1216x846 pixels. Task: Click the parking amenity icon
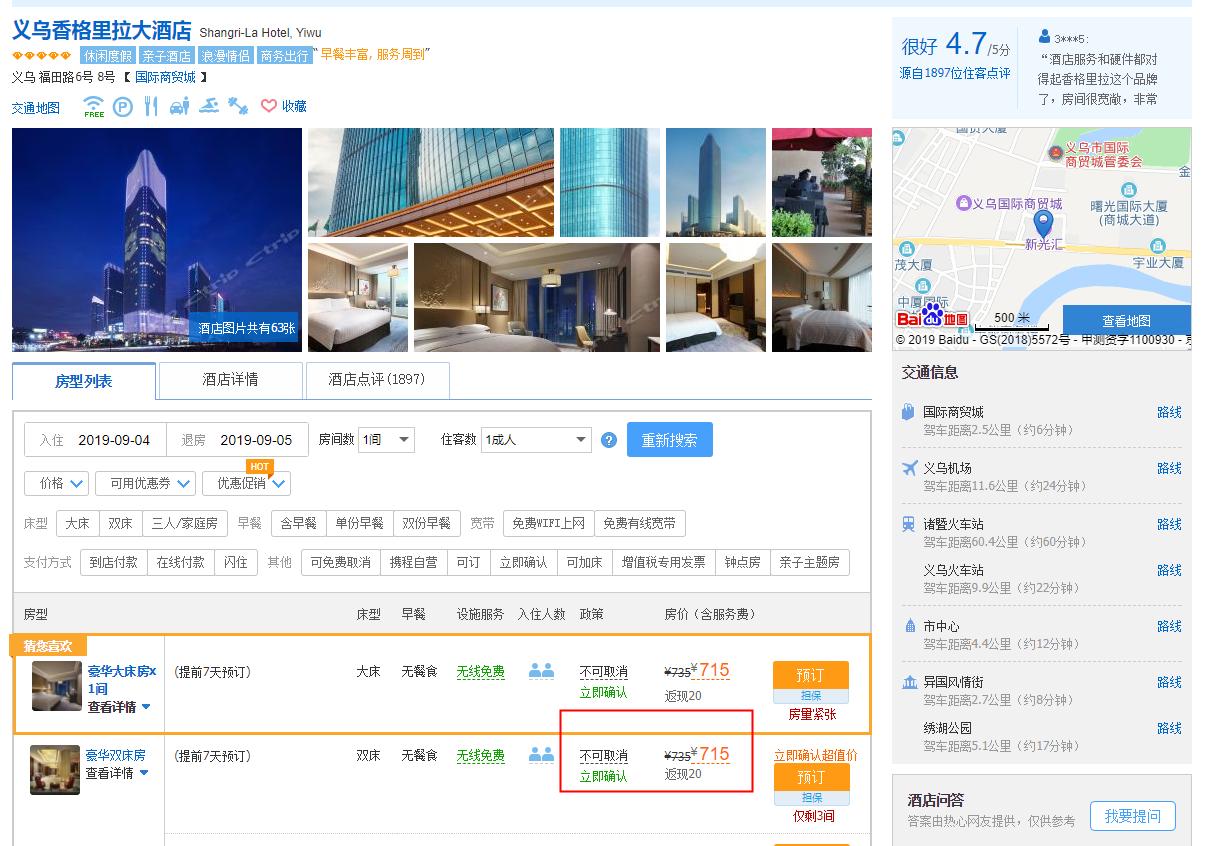pyautogui.click(x=123, y=104)
